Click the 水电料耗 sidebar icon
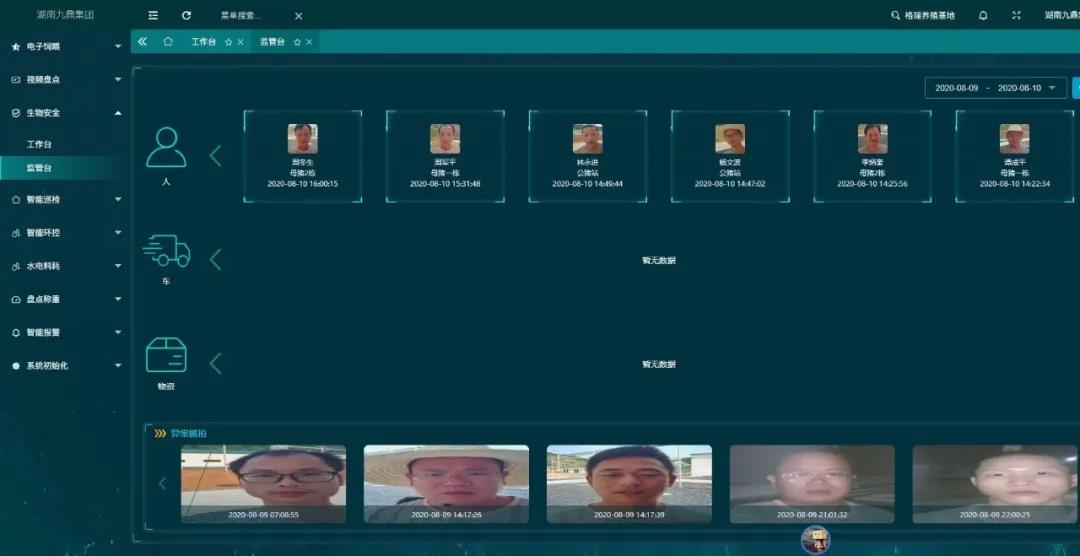 (16, 266)
